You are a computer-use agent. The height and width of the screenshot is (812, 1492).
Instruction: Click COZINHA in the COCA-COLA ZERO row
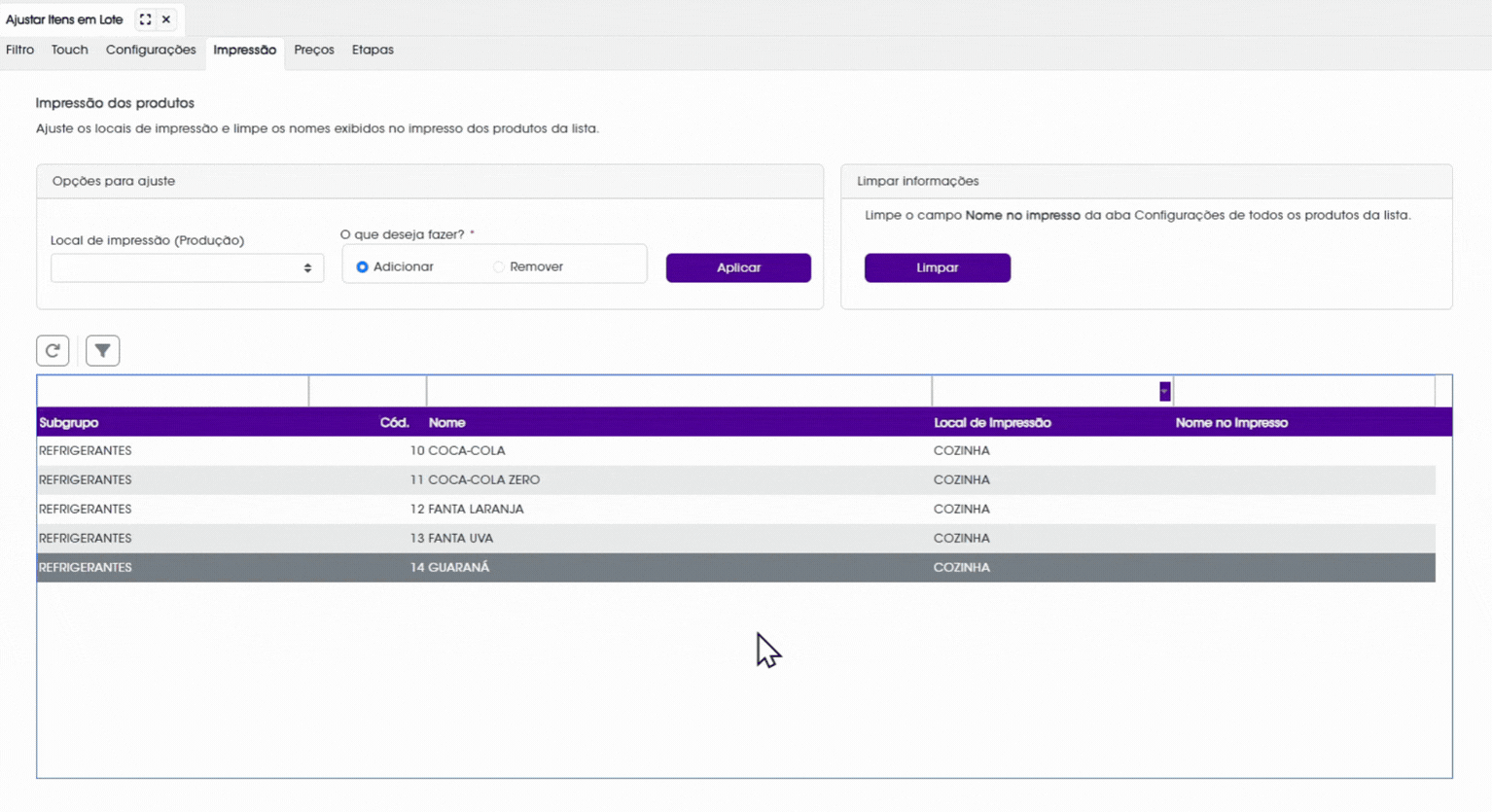962,479
